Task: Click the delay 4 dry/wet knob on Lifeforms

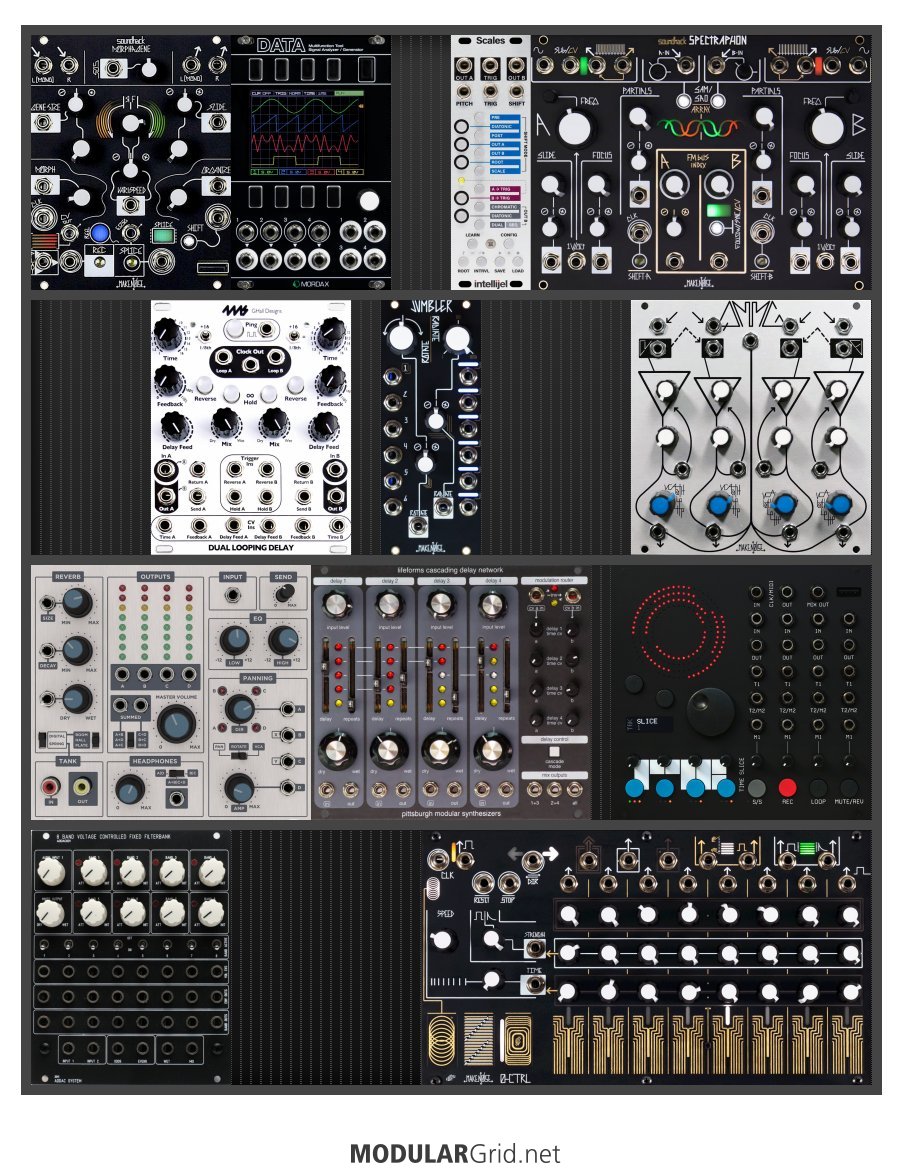Action: point(492,749)
